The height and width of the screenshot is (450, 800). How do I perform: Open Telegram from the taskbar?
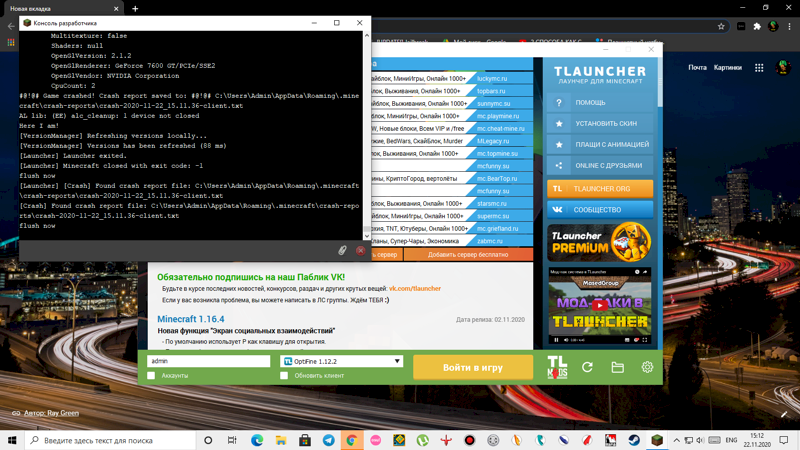328,440
